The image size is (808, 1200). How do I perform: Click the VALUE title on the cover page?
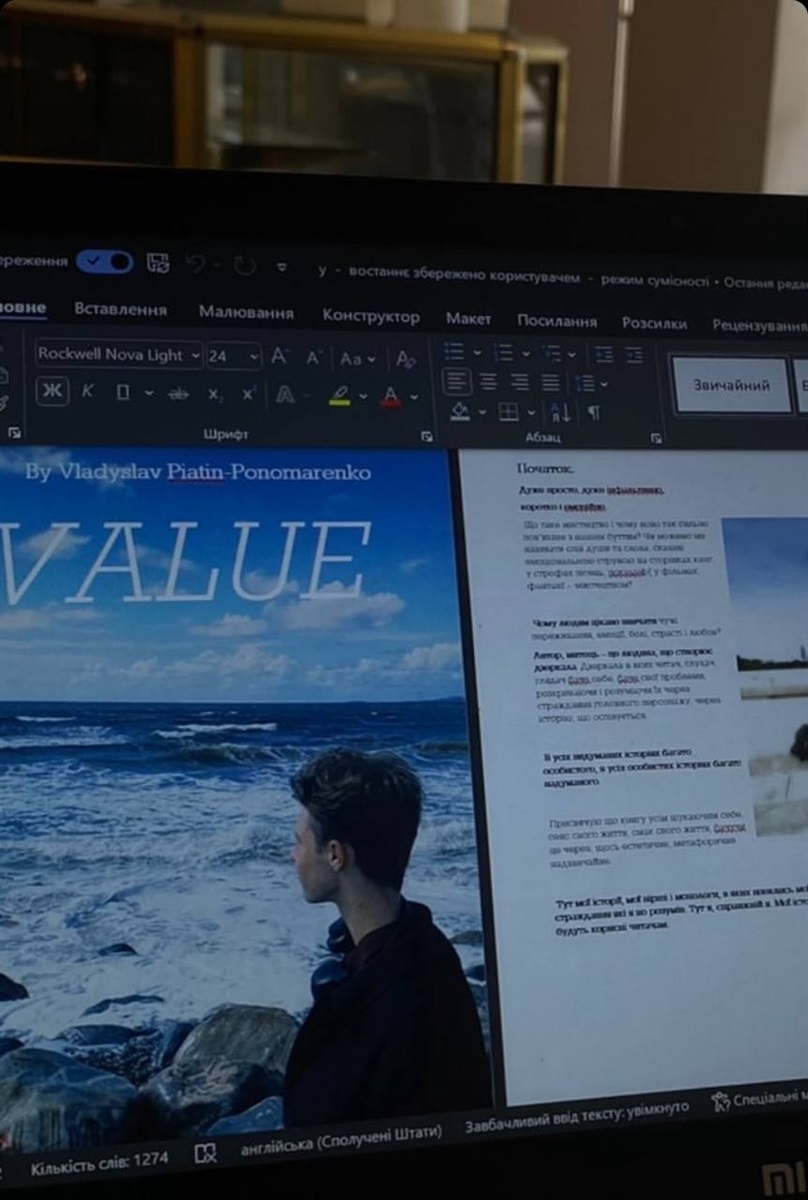(x=186, y=563)
